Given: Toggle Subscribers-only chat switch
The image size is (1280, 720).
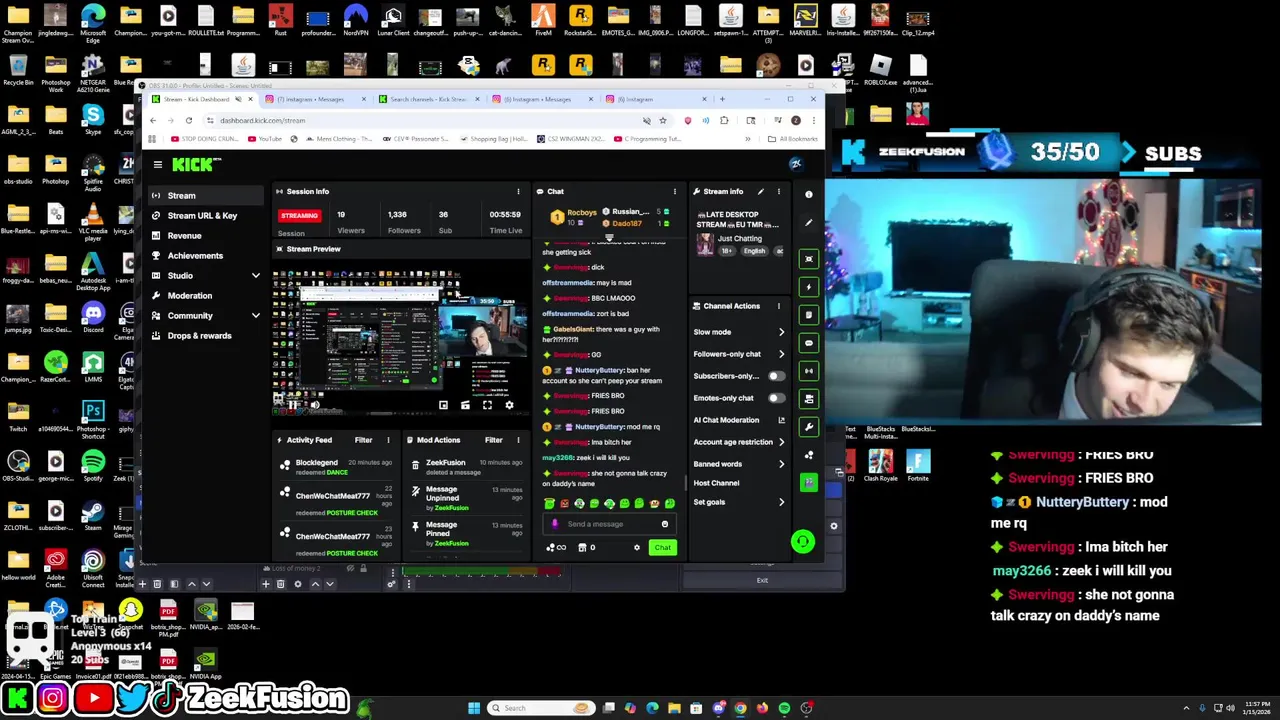Looking at the screenshot, I should [x=776, y=376].
